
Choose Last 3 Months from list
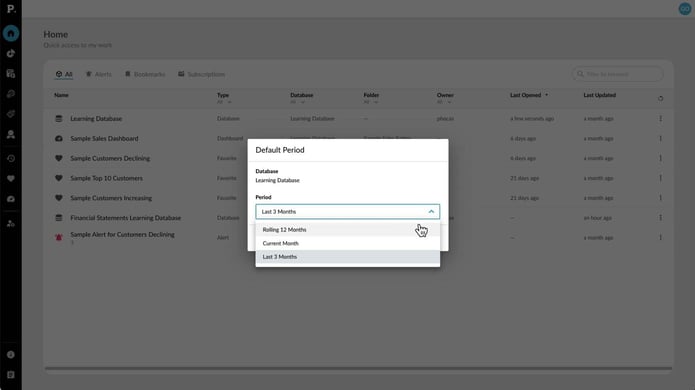pos(348,257)
